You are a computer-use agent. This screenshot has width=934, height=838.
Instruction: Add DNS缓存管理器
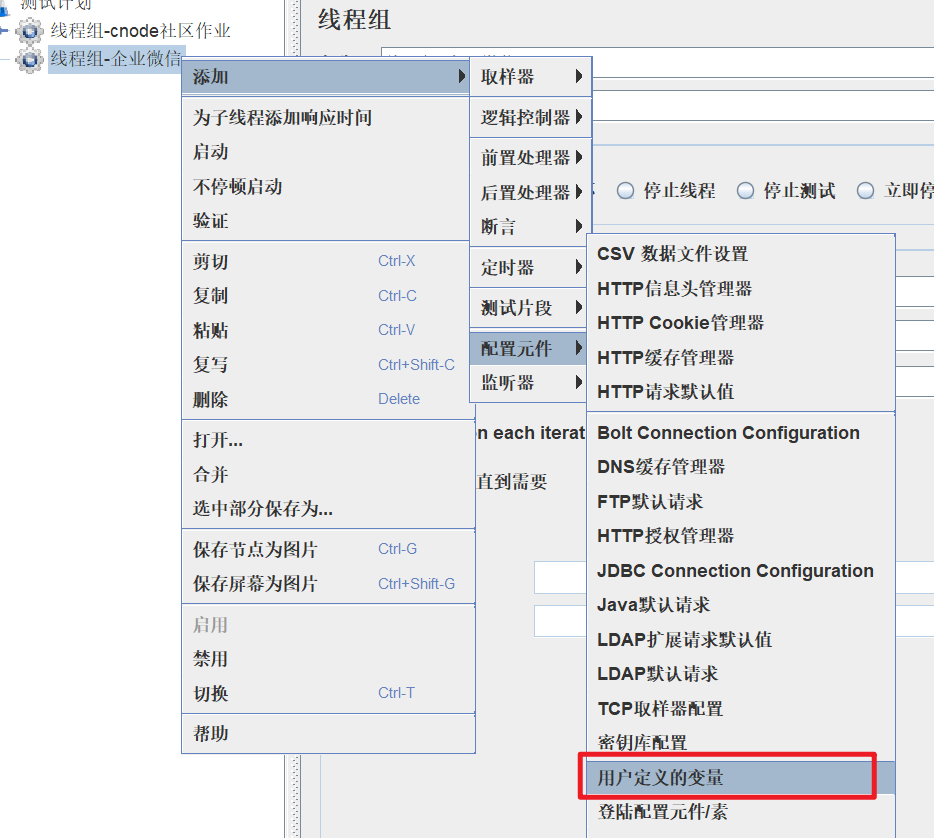click(x=741, y=467)
